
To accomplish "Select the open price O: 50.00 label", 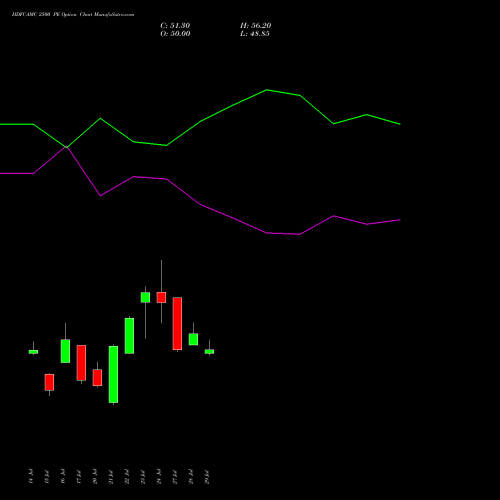I will (175, 34).
